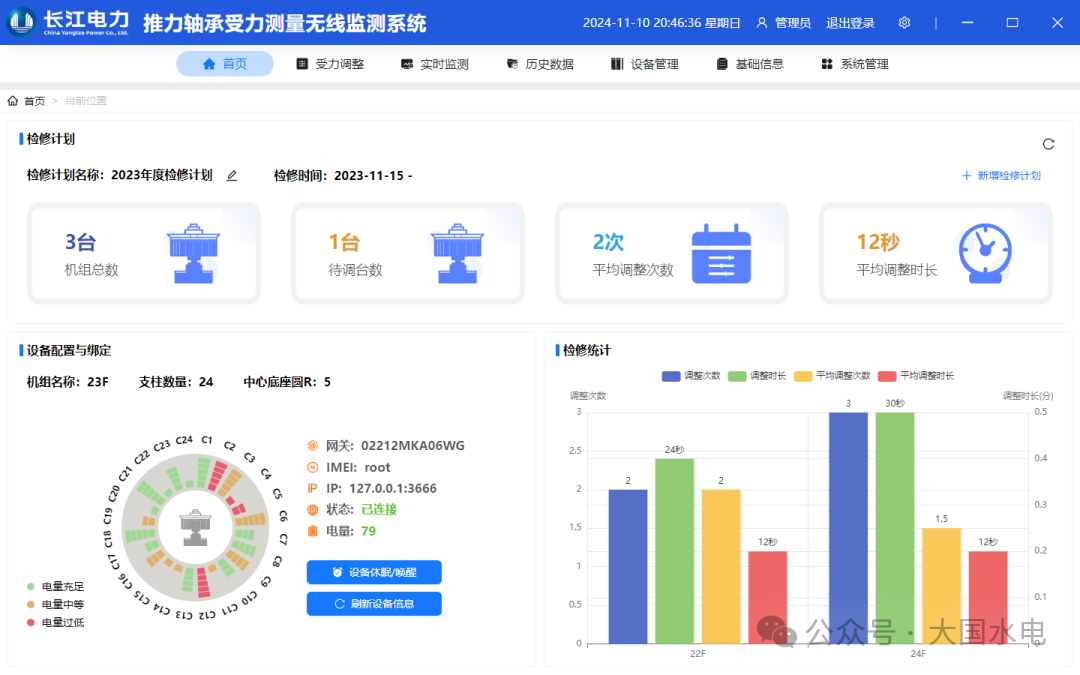The height and width of the screenshot is (675, 1080).
Task: Click the edit pencil beside 检修计划名称
Action: [232, 176]
